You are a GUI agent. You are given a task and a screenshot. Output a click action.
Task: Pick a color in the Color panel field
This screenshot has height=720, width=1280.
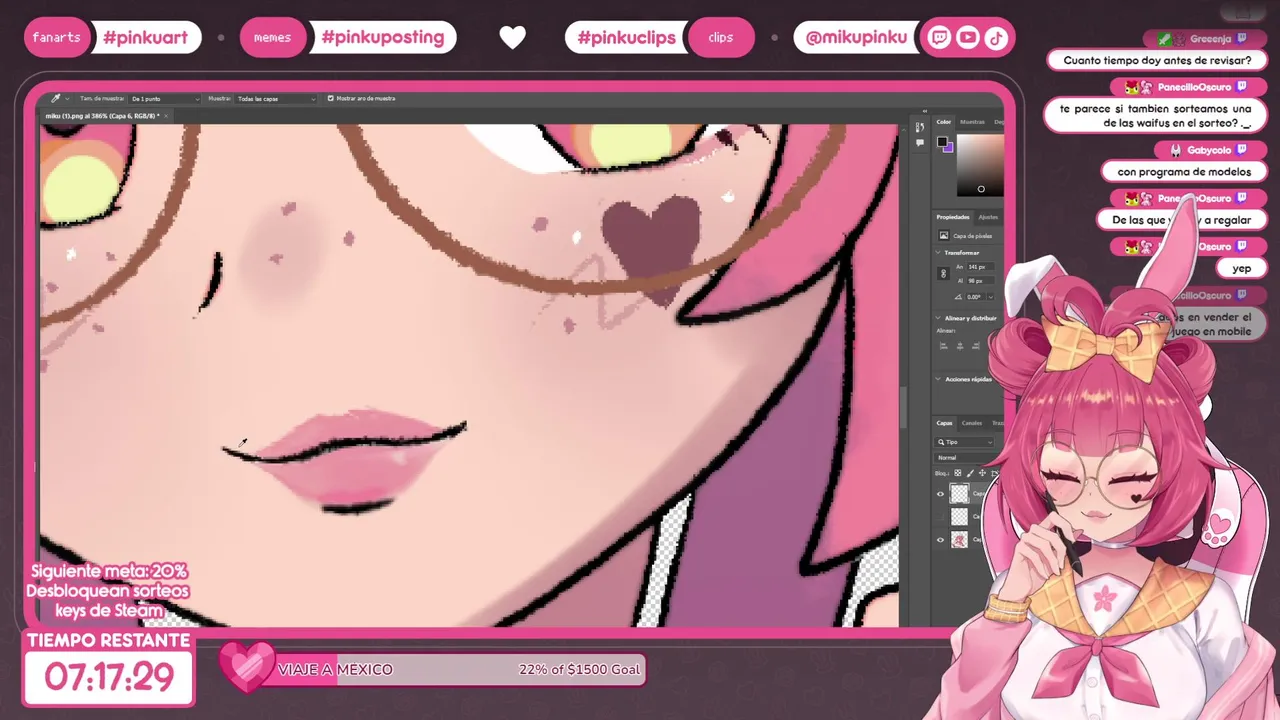coord(981,165)
